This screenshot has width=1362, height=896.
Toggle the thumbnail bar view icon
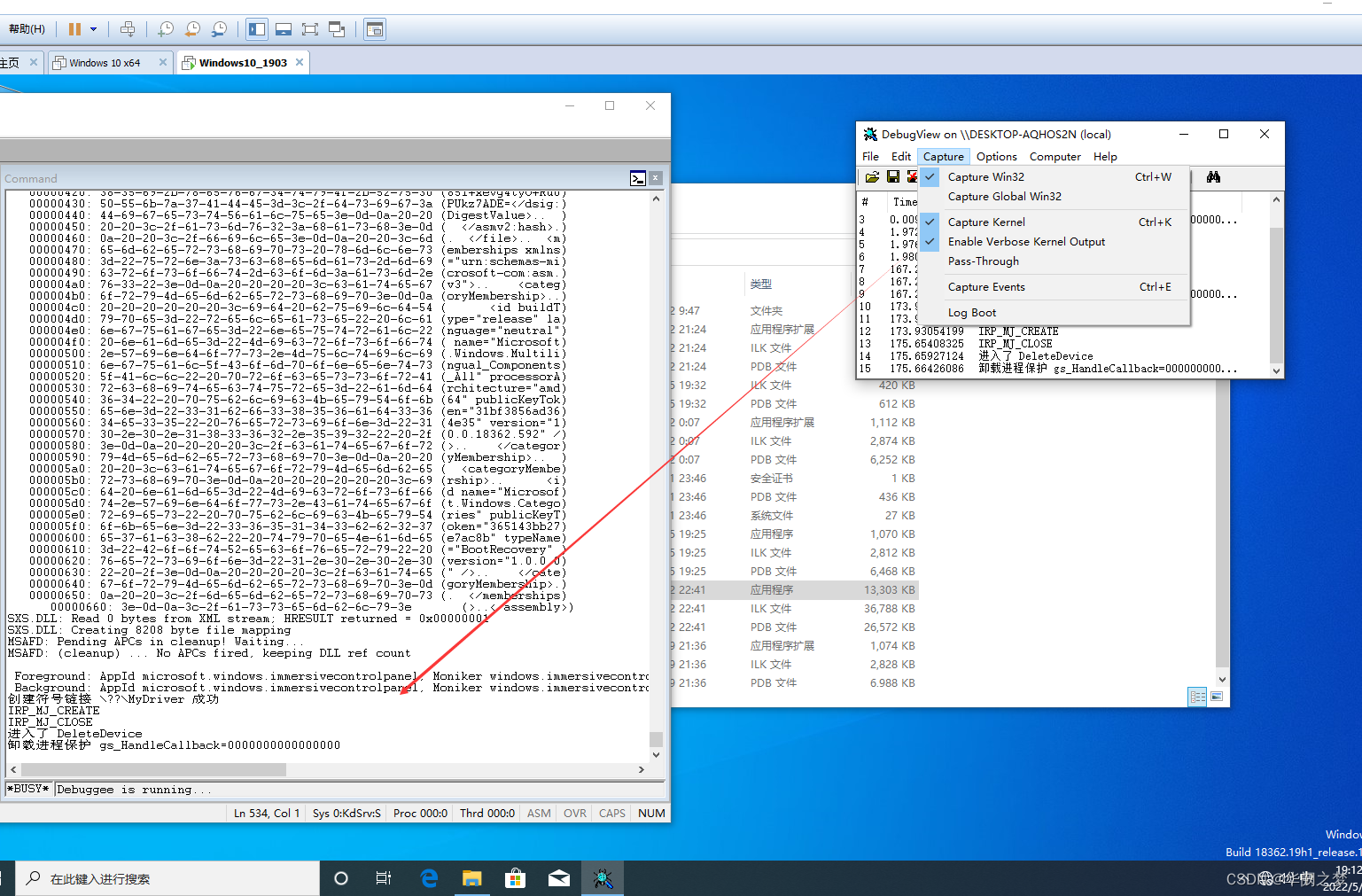pos(284,29)
